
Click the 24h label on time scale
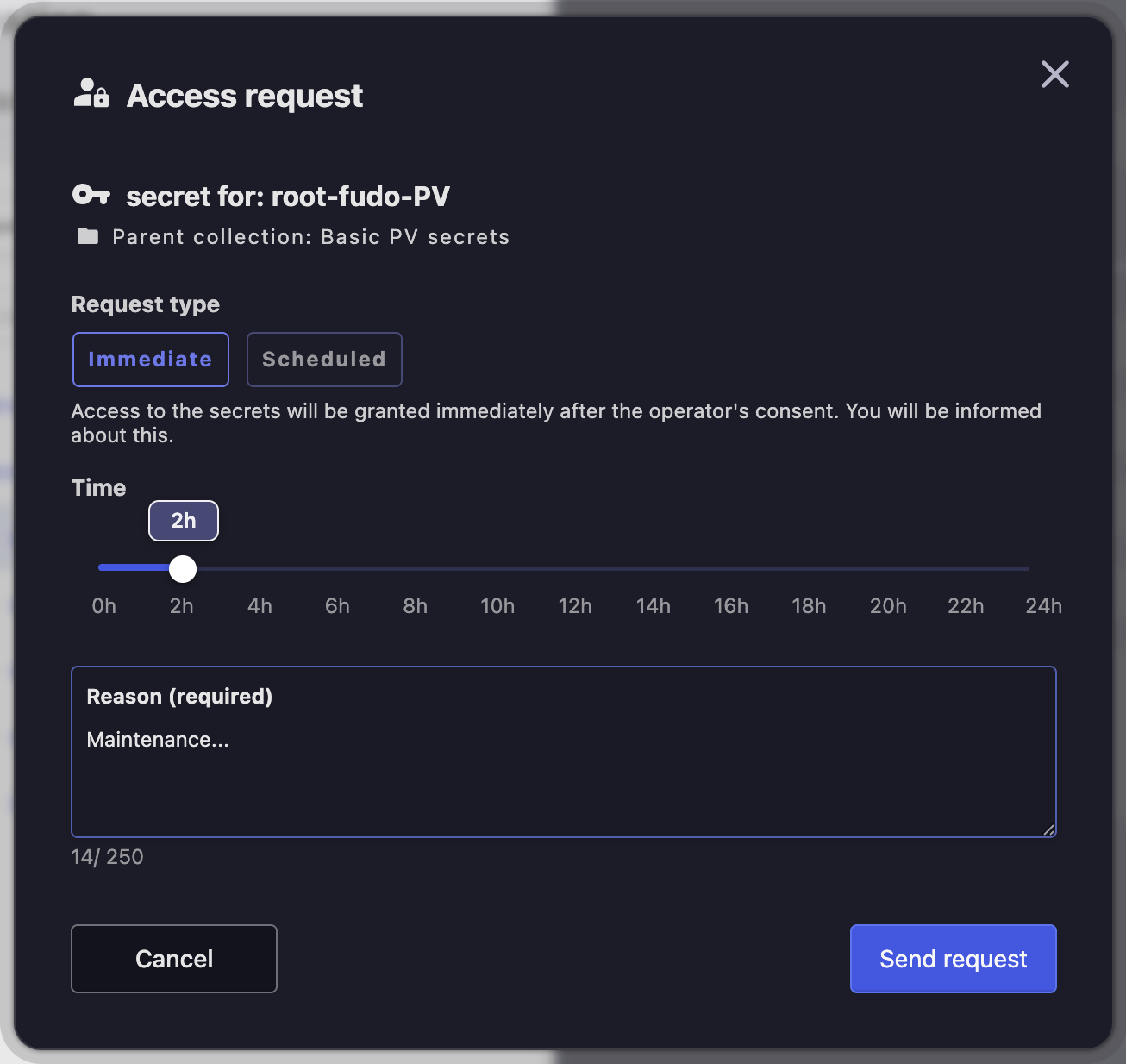[1043, 606]
